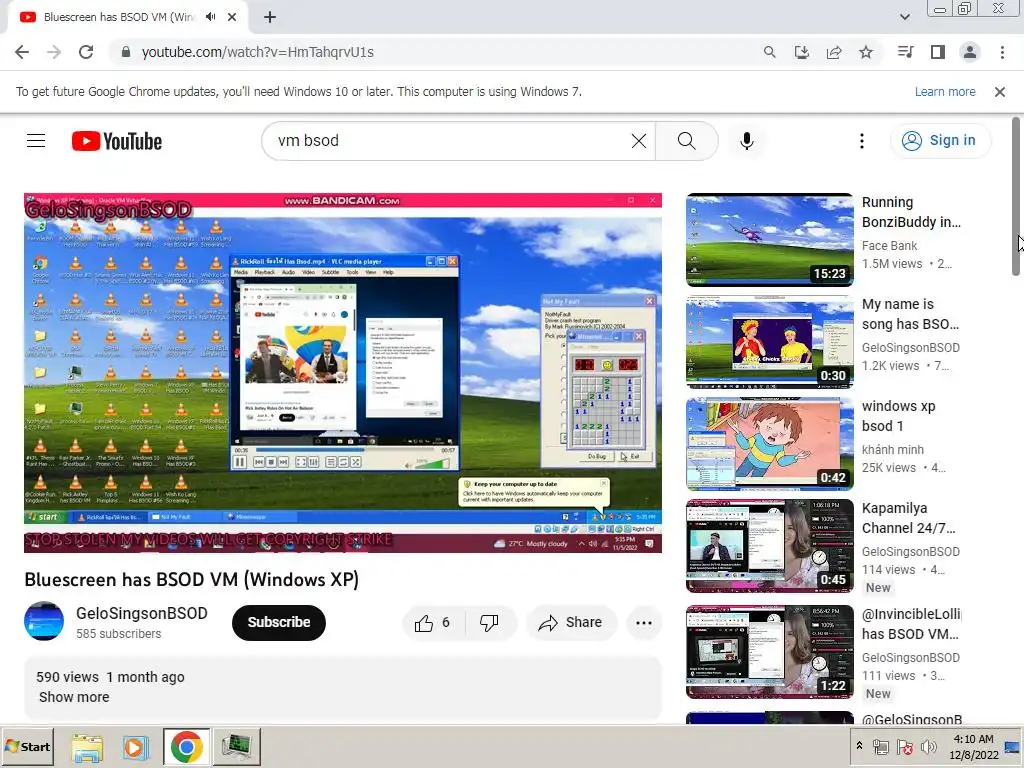Reload the YouTube page

[86, 52]
